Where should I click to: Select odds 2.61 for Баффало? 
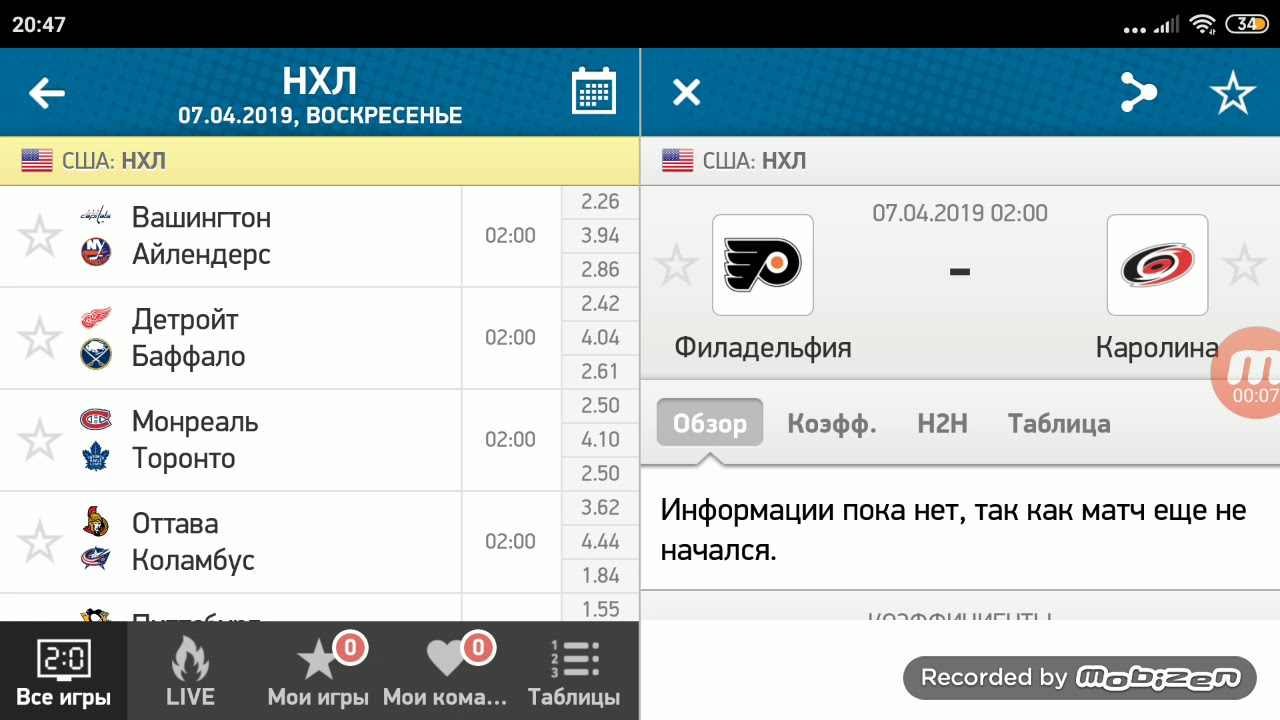tap(600, 372)
